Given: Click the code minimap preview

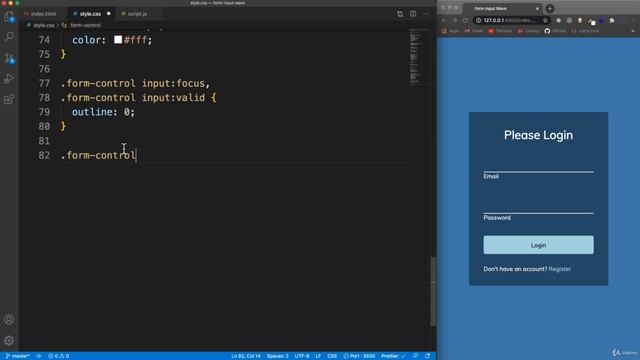Looking at the screenshot, I should (x=418, y=57).
